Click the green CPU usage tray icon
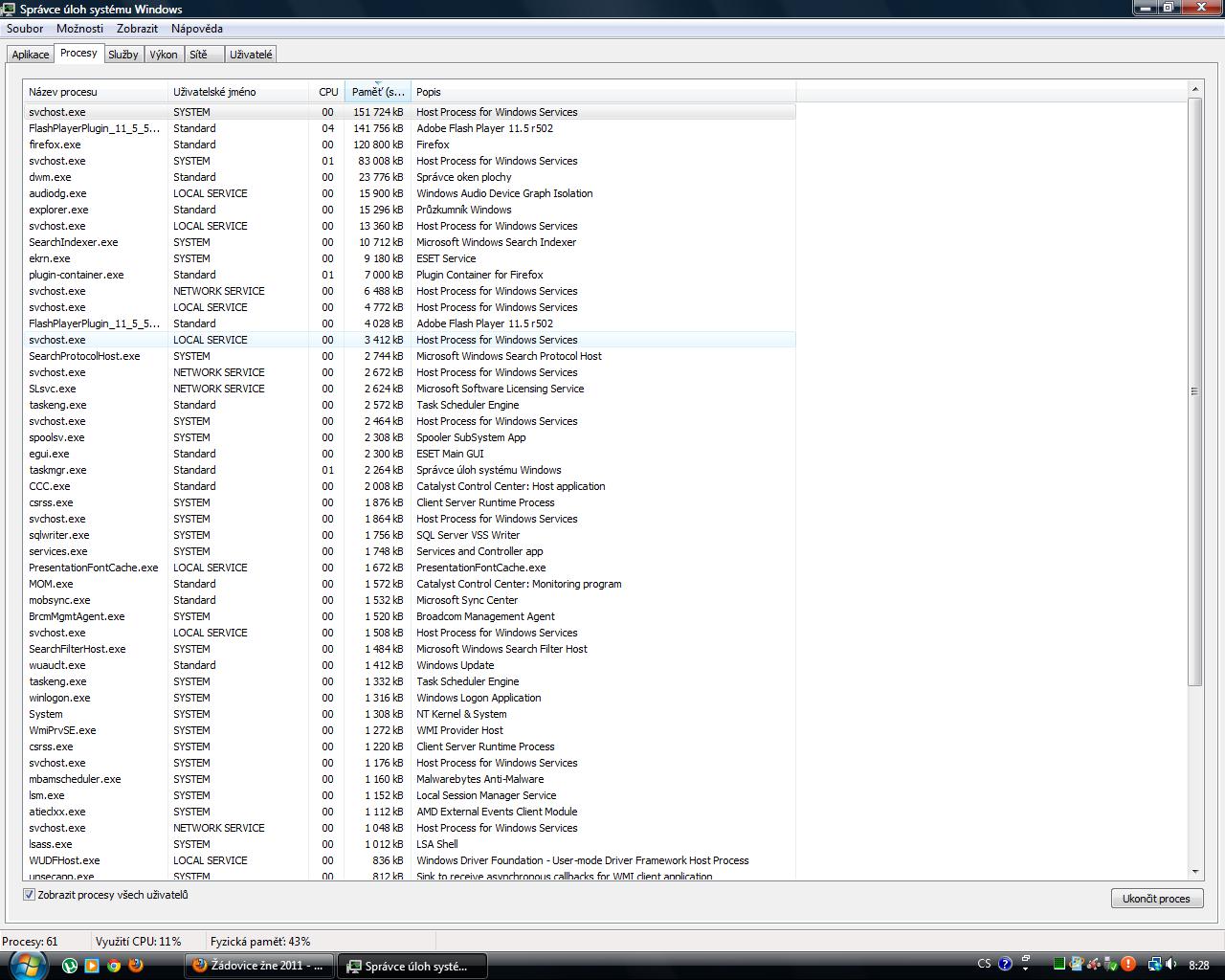The height and width of the screenshot is (980, 1225). [x=1059, y=965]
